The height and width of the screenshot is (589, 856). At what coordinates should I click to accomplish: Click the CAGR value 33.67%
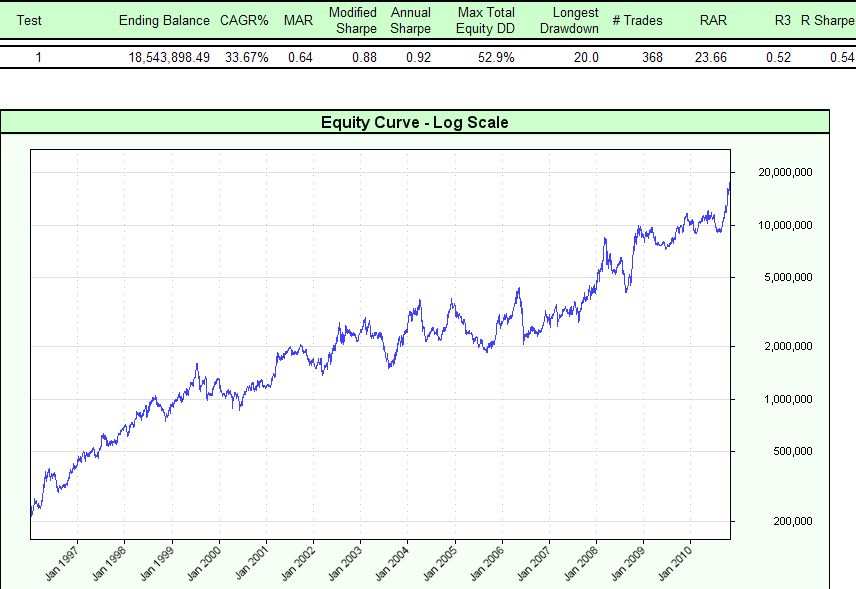247,57
